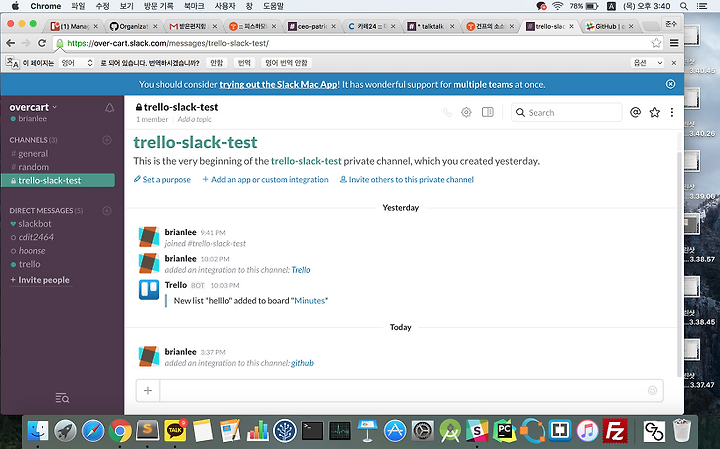Open Chrome history menu in menu bar
Image resolution: width=720 pixels, height=449 pixels.
158,6
